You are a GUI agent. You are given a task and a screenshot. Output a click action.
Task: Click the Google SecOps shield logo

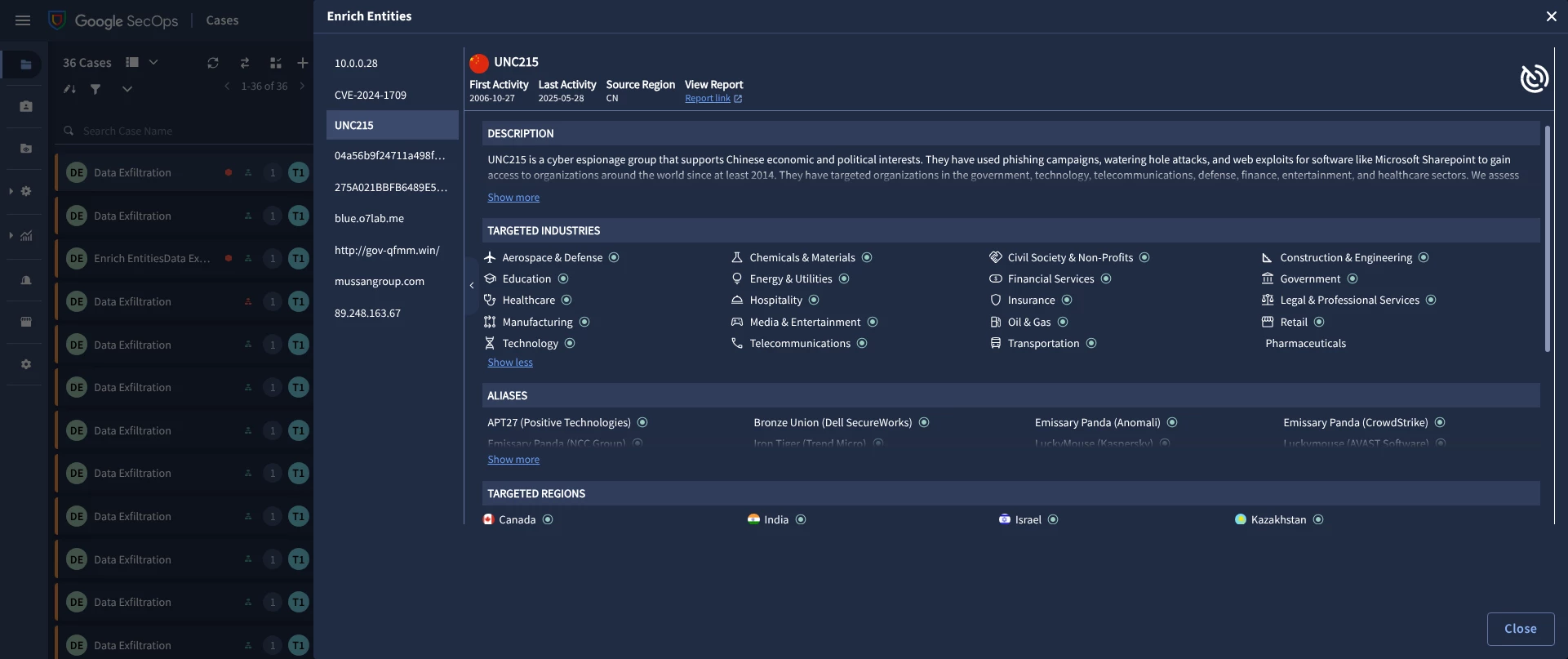click(x=57, y=20)
